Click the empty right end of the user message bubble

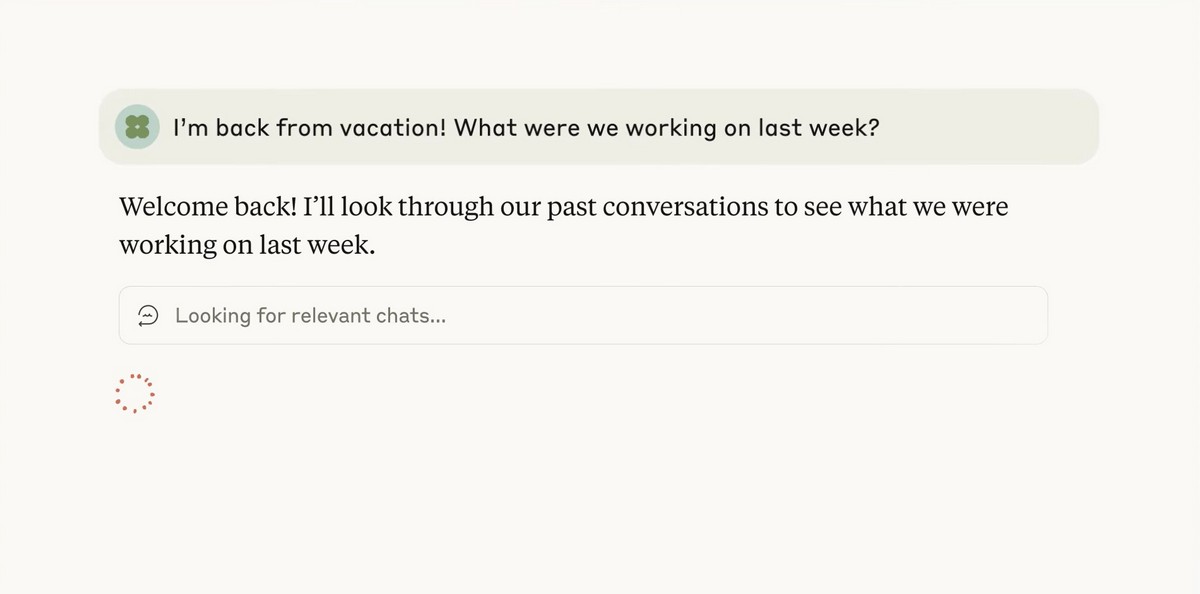tap(1010, 127)
